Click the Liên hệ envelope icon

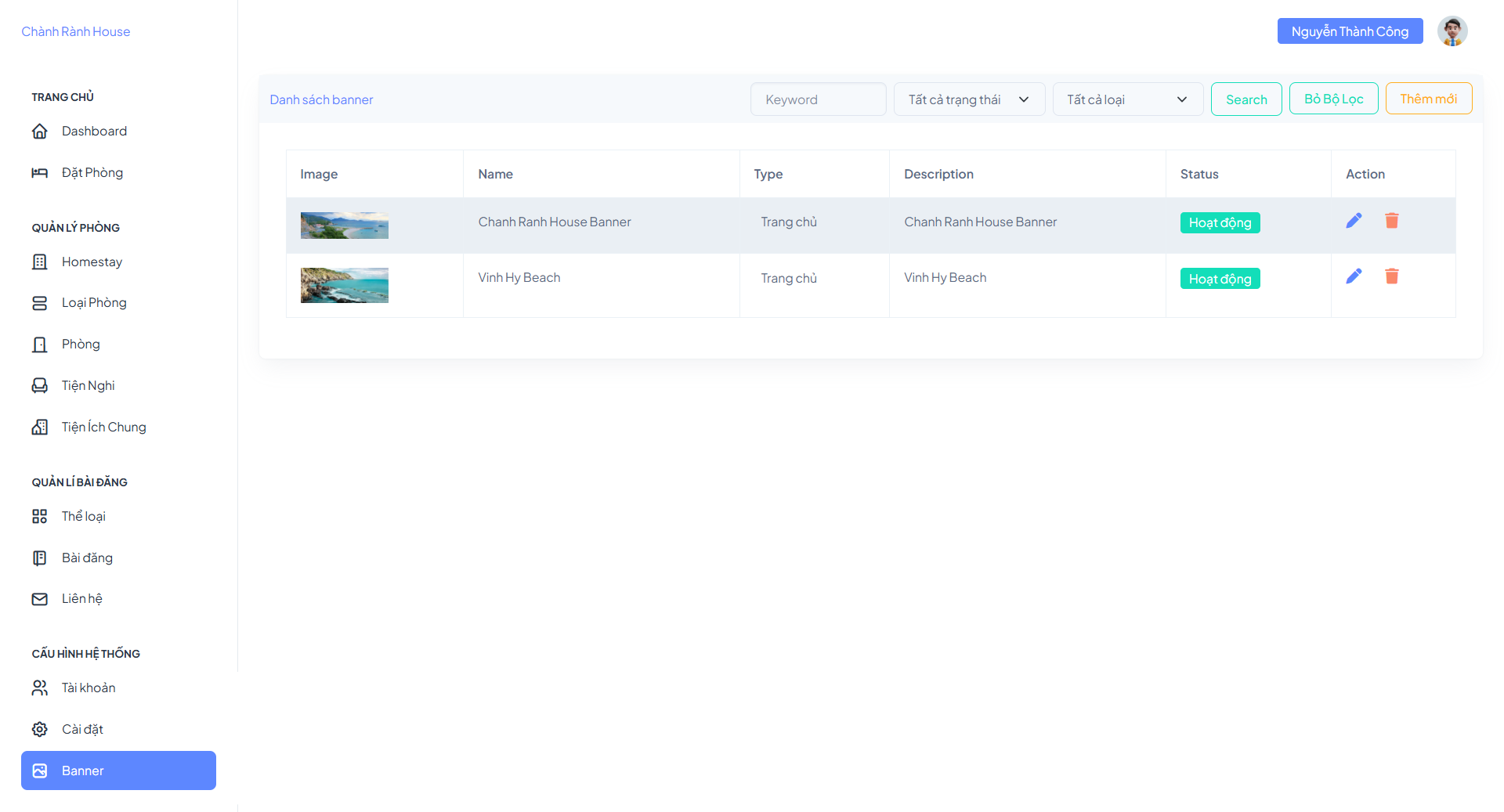[x=40, y=599]
